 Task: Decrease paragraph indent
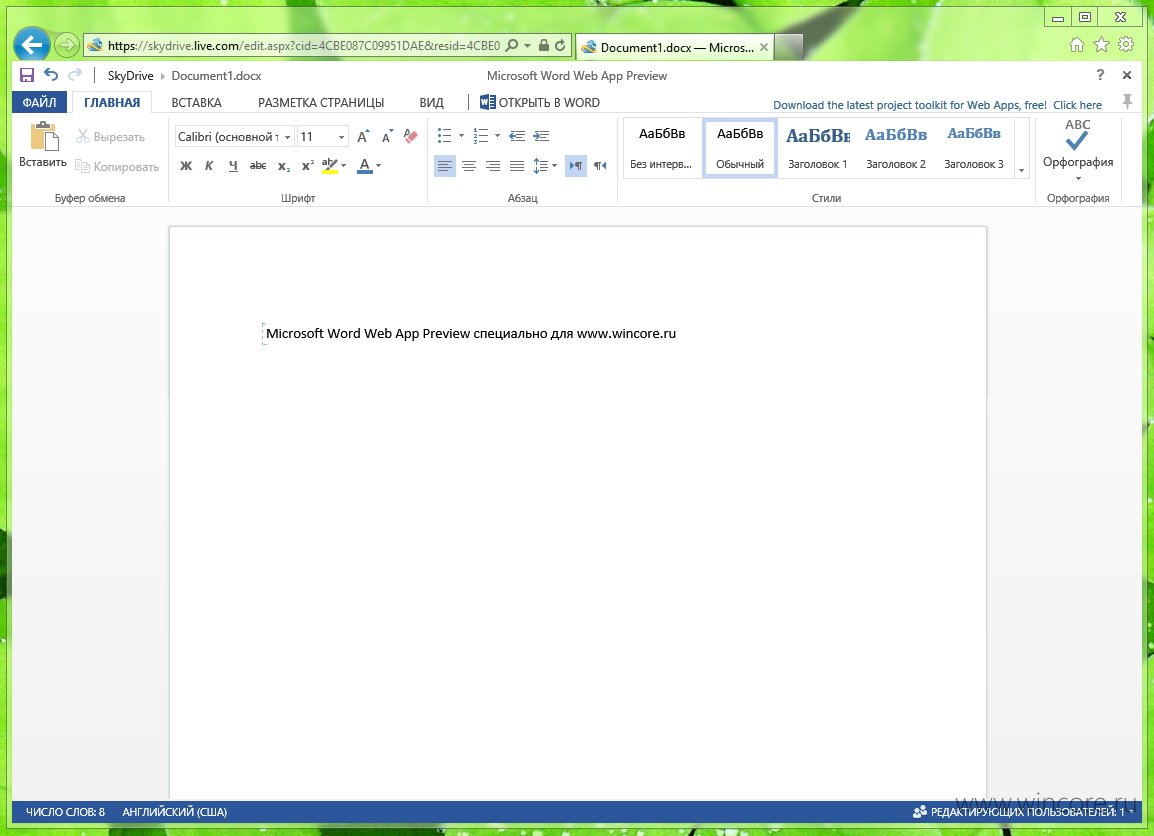(x=517, y=135)
